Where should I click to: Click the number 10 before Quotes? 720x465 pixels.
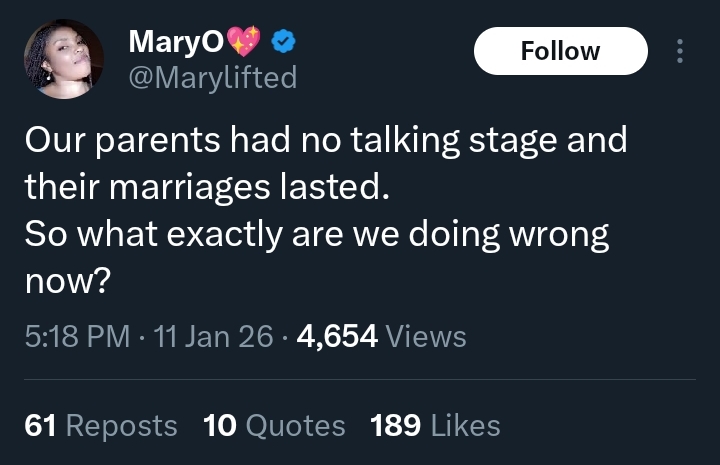219,426
